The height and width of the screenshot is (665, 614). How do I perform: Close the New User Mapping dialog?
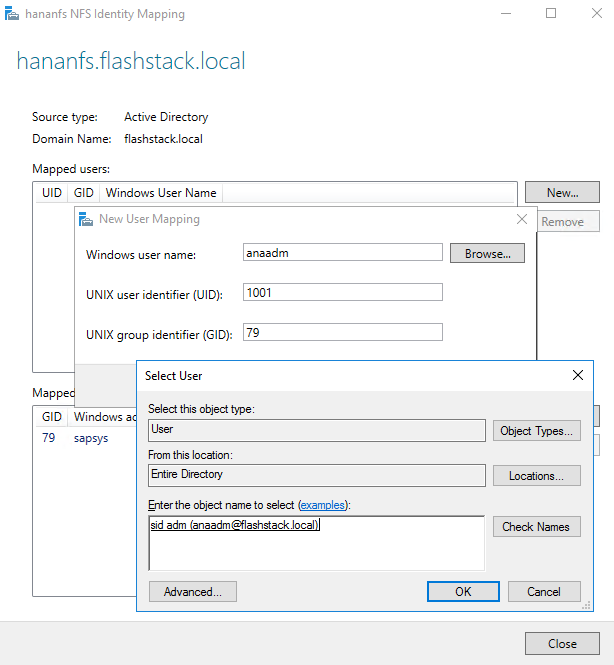tap(522, 219)
